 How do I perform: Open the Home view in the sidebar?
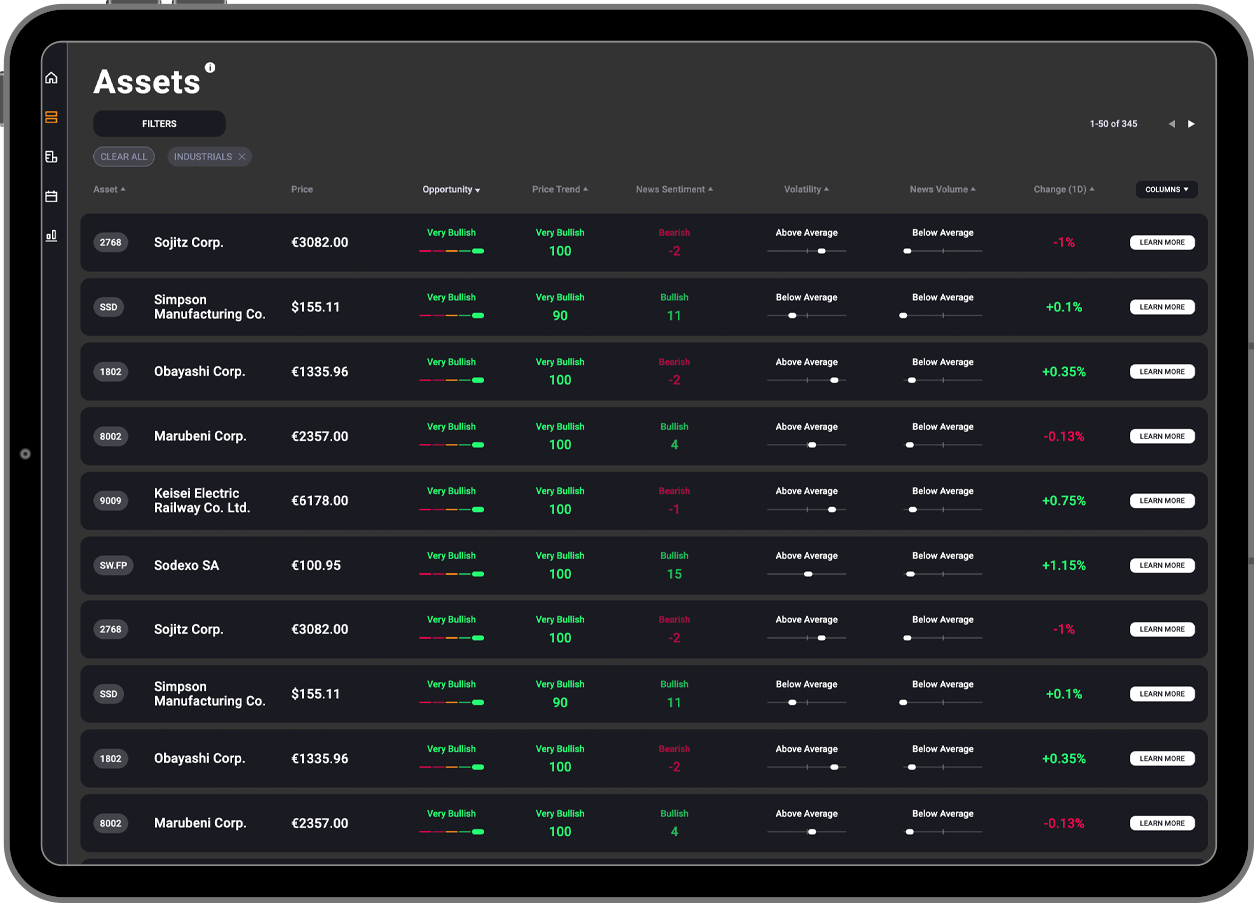coord(51,77)
